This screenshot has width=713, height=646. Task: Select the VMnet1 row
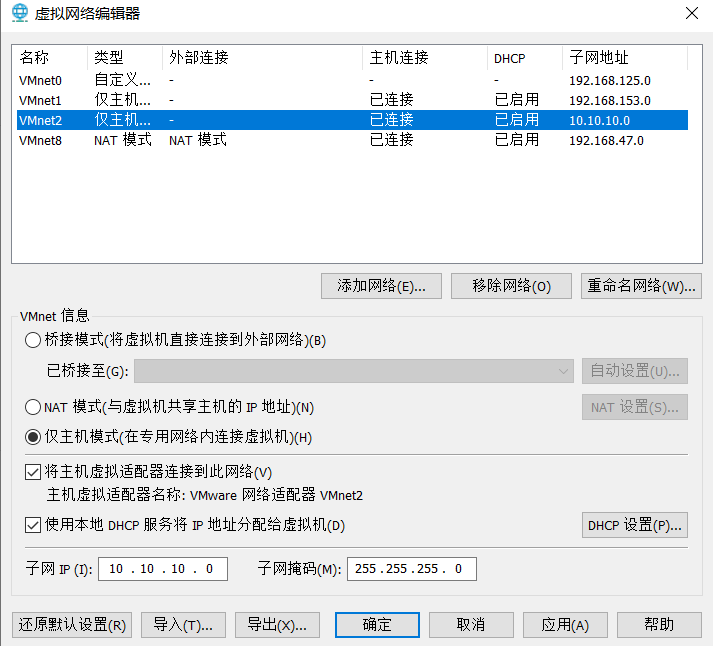coord(352,100)
